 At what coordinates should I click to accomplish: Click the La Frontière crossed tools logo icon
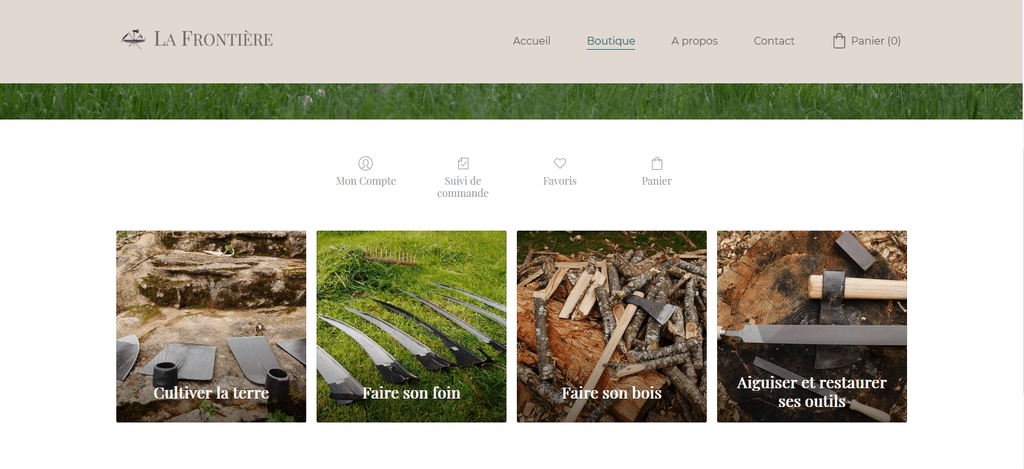pyautogui.click(x=133, y=39)
